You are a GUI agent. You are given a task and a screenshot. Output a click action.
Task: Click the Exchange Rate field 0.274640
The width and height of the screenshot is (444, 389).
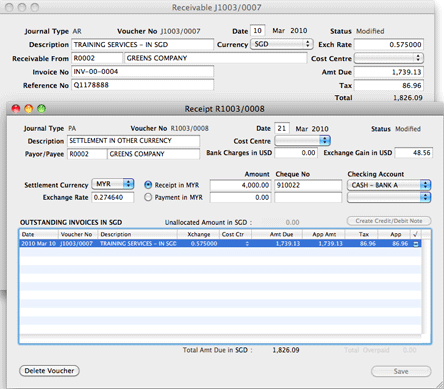coord(113,197)
